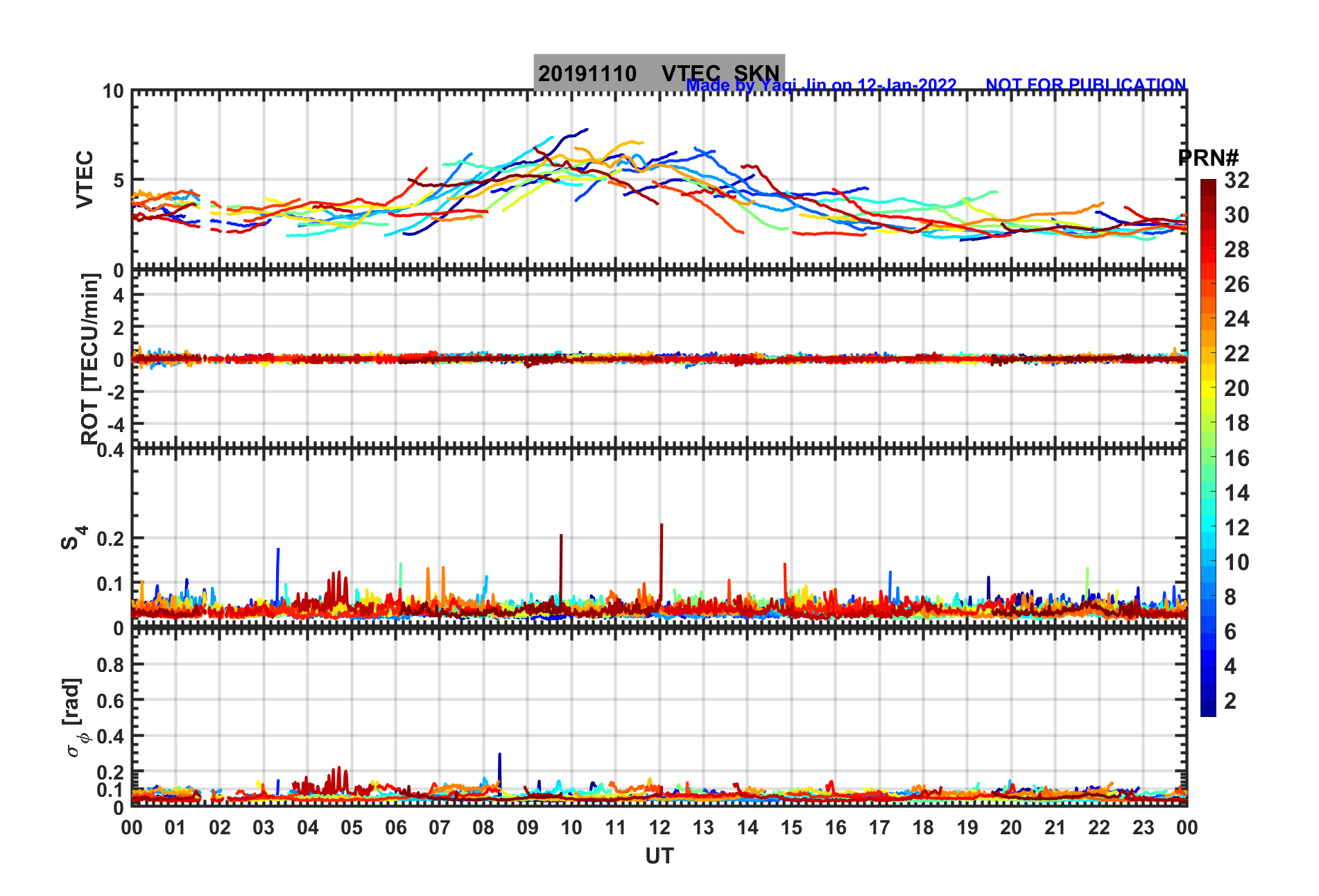Click colorbar tick label 2

(1230, 701)
